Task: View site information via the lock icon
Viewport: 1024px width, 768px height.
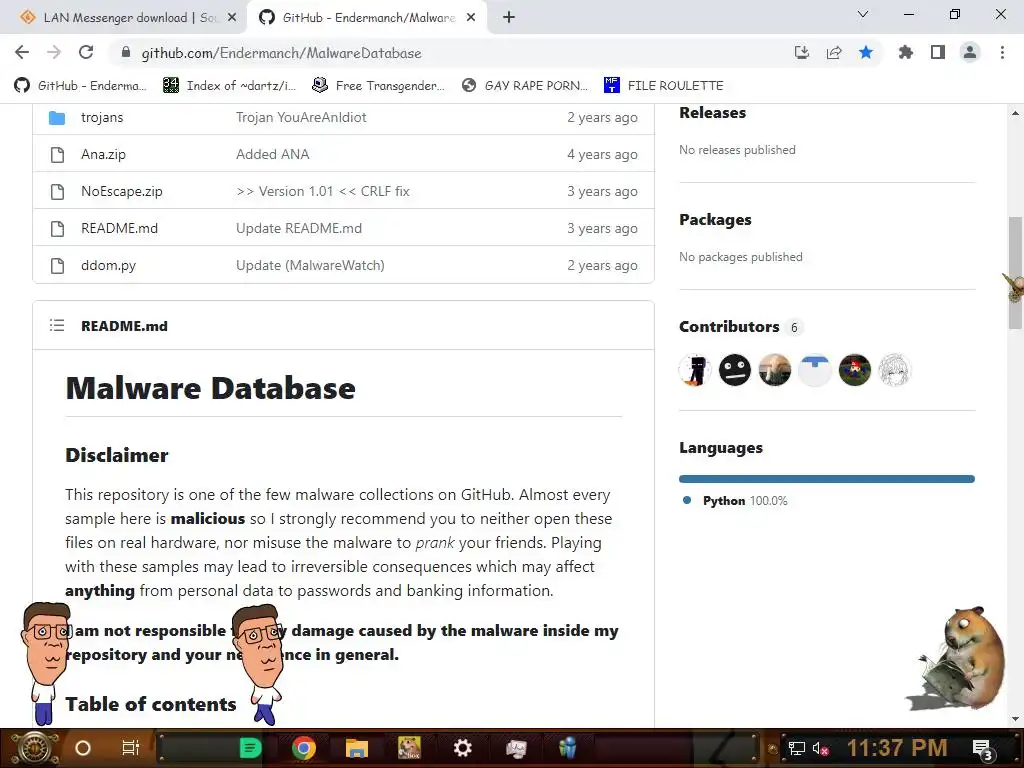Action: point(126,53)
